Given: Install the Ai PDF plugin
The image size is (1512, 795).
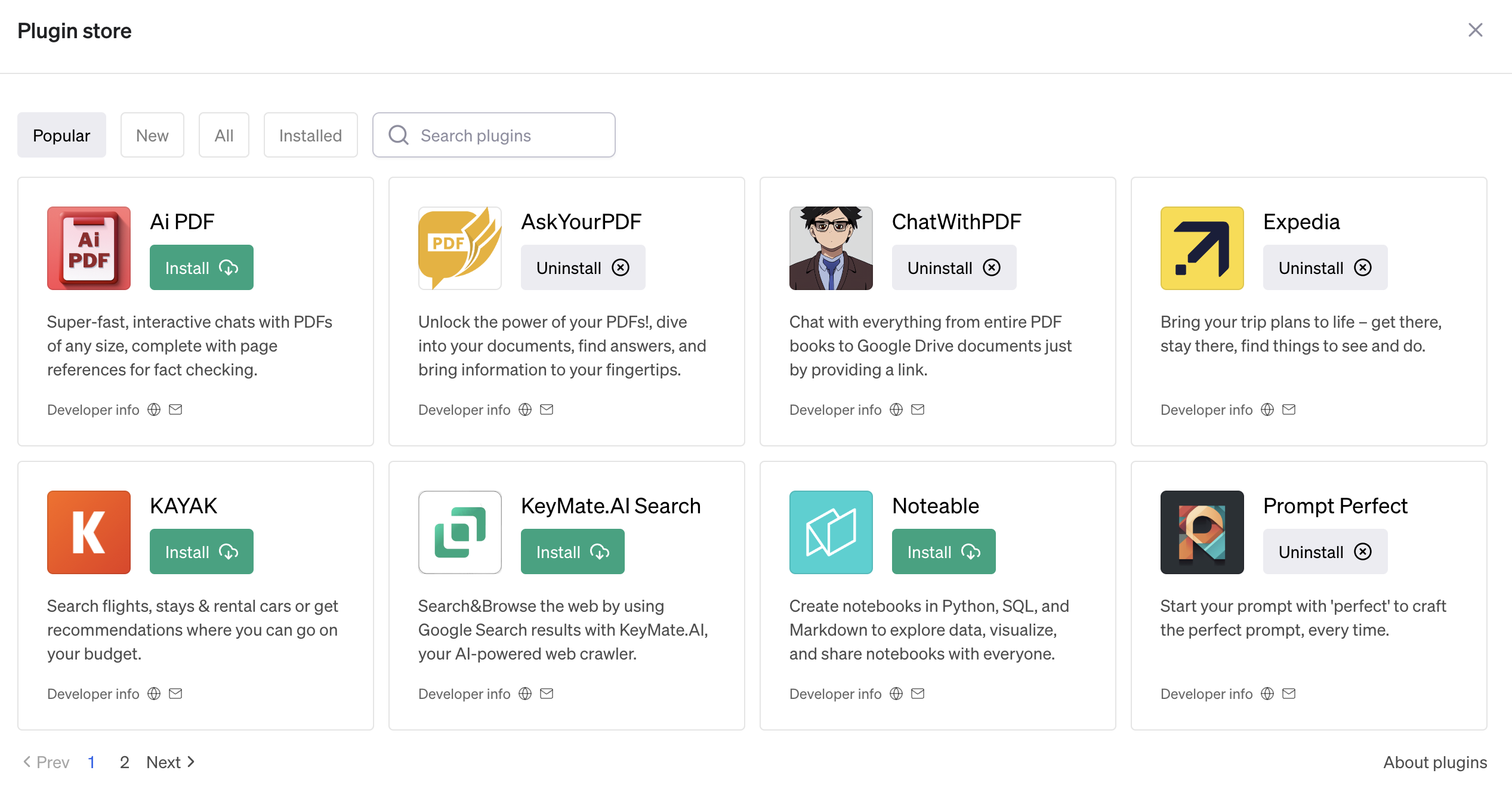Looking at the screenshot, I should pyautogui.click(x=202, y=267).
